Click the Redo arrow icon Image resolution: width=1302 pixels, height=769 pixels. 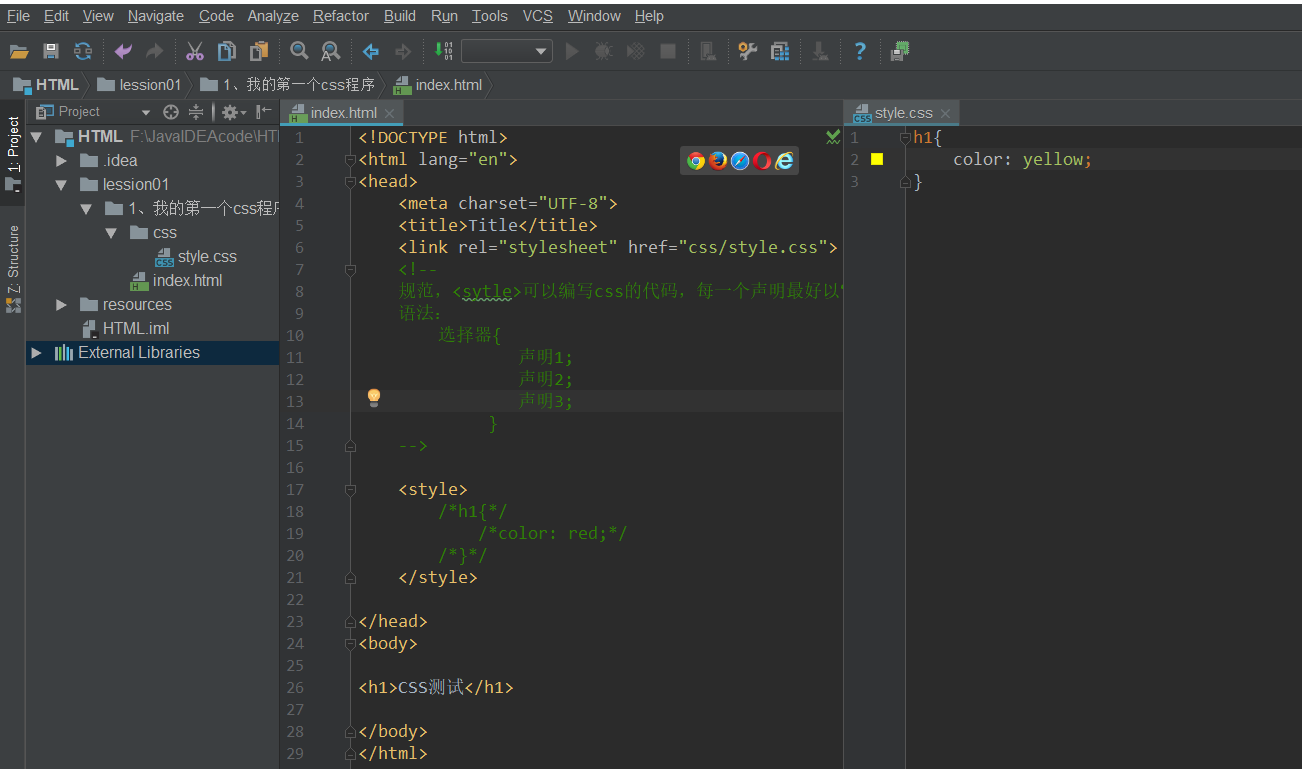154,51
